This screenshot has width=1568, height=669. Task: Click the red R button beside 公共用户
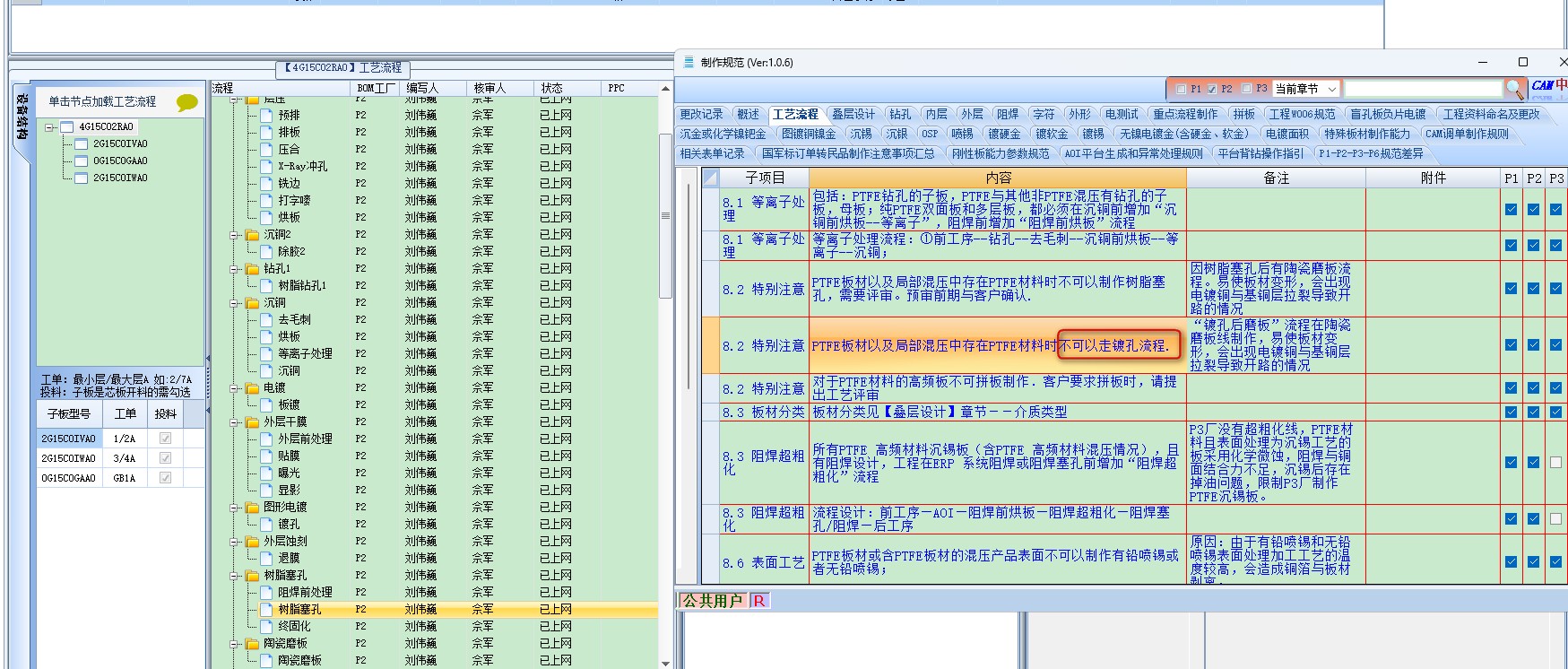(x=759, y=601)
